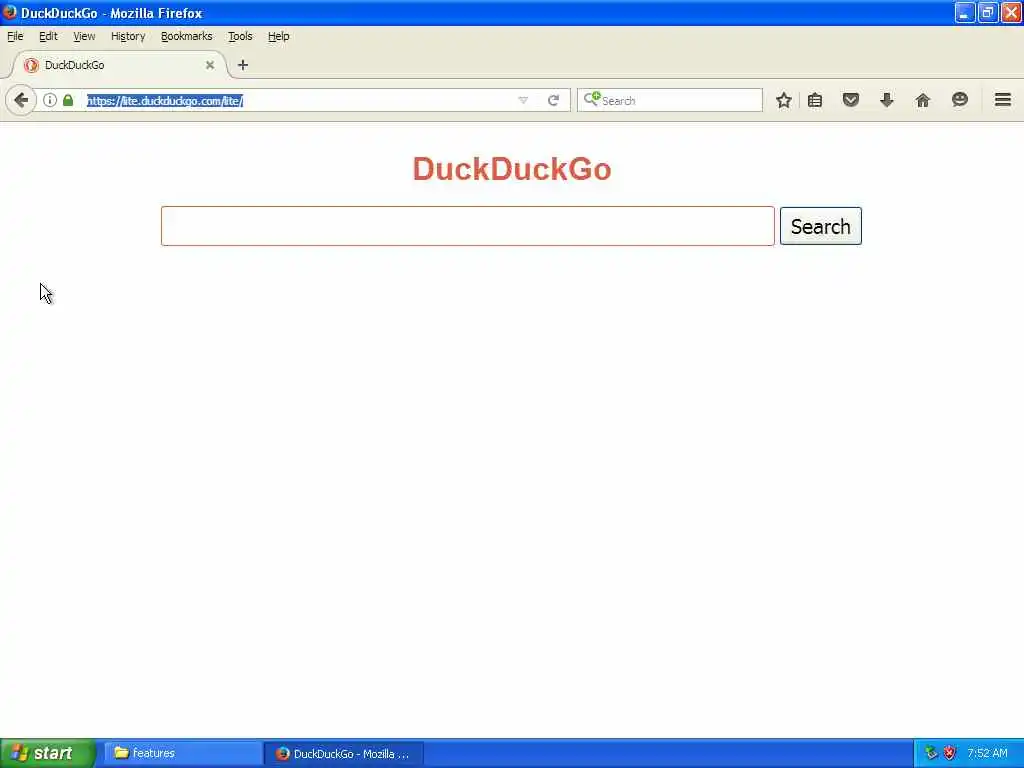
Task: Click the DuckDuckGo heading
Action: point(512,168)
